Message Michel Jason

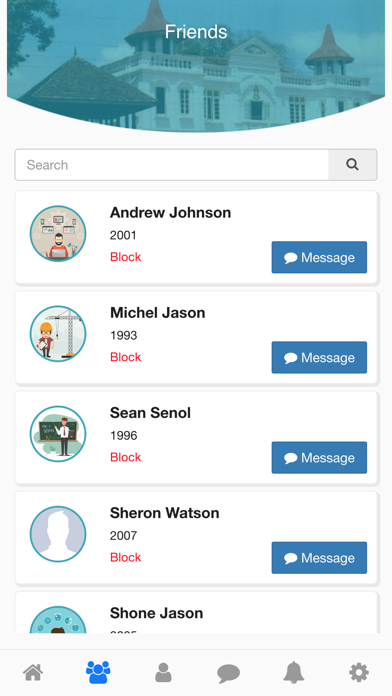click(x=319, y=357)
